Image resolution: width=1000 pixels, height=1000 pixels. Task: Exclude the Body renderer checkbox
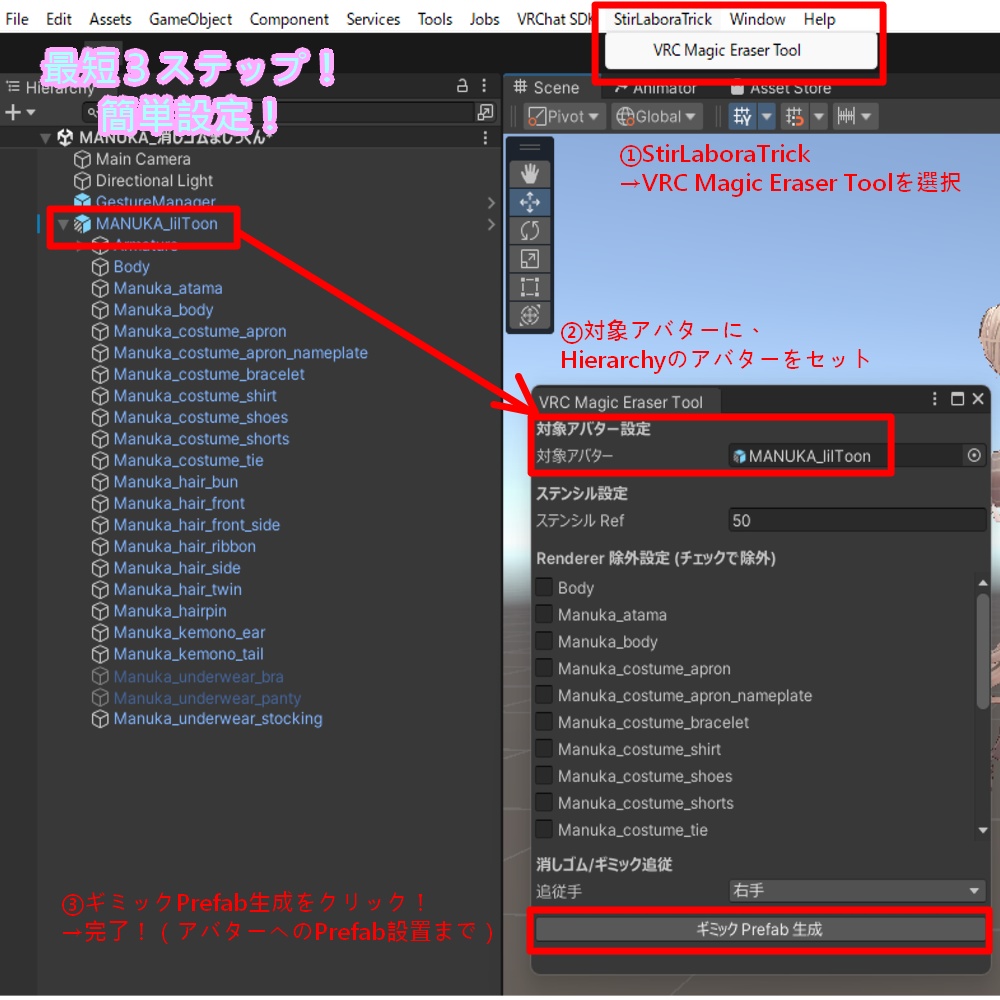[x=543, y=588]
